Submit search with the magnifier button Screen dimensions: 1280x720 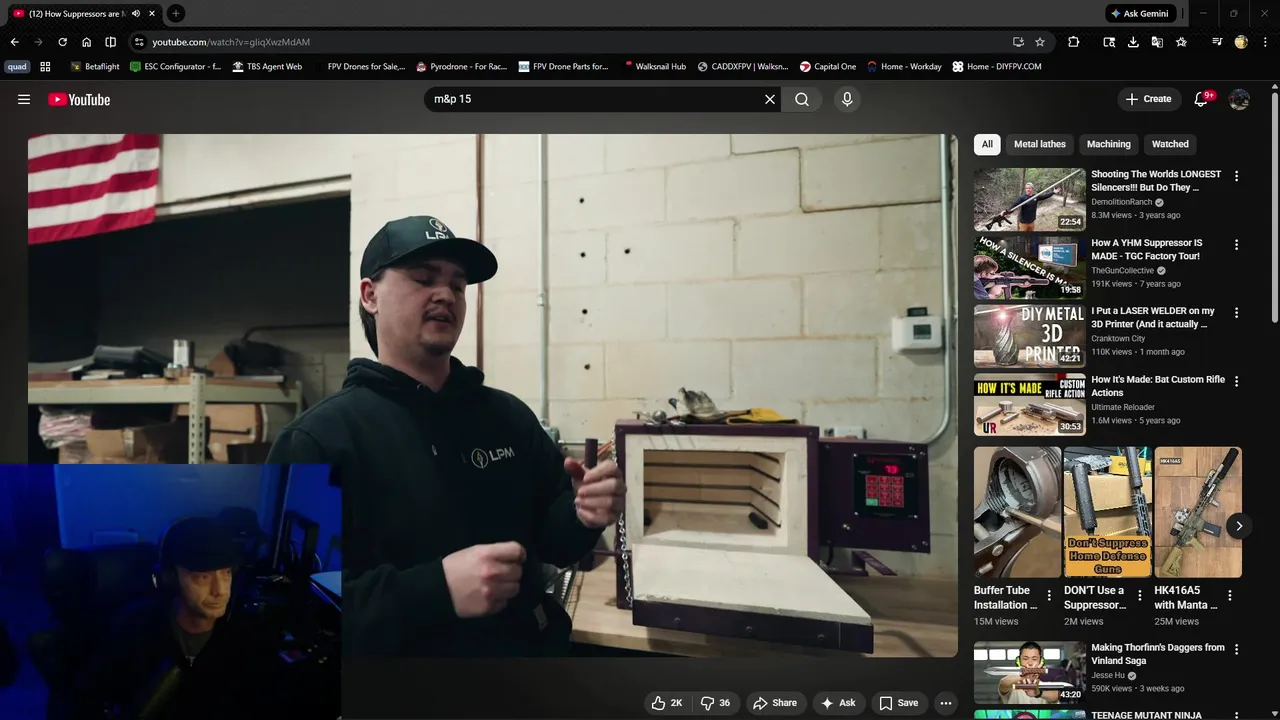pyautogui.click(x=802, y=99)
